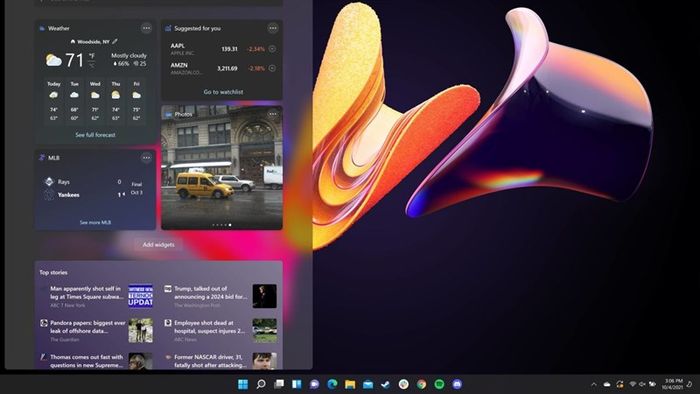Open Microsoft Edge from taskbar
The width and height of the screenshot is (700, 394).
[x=332, y=384]
